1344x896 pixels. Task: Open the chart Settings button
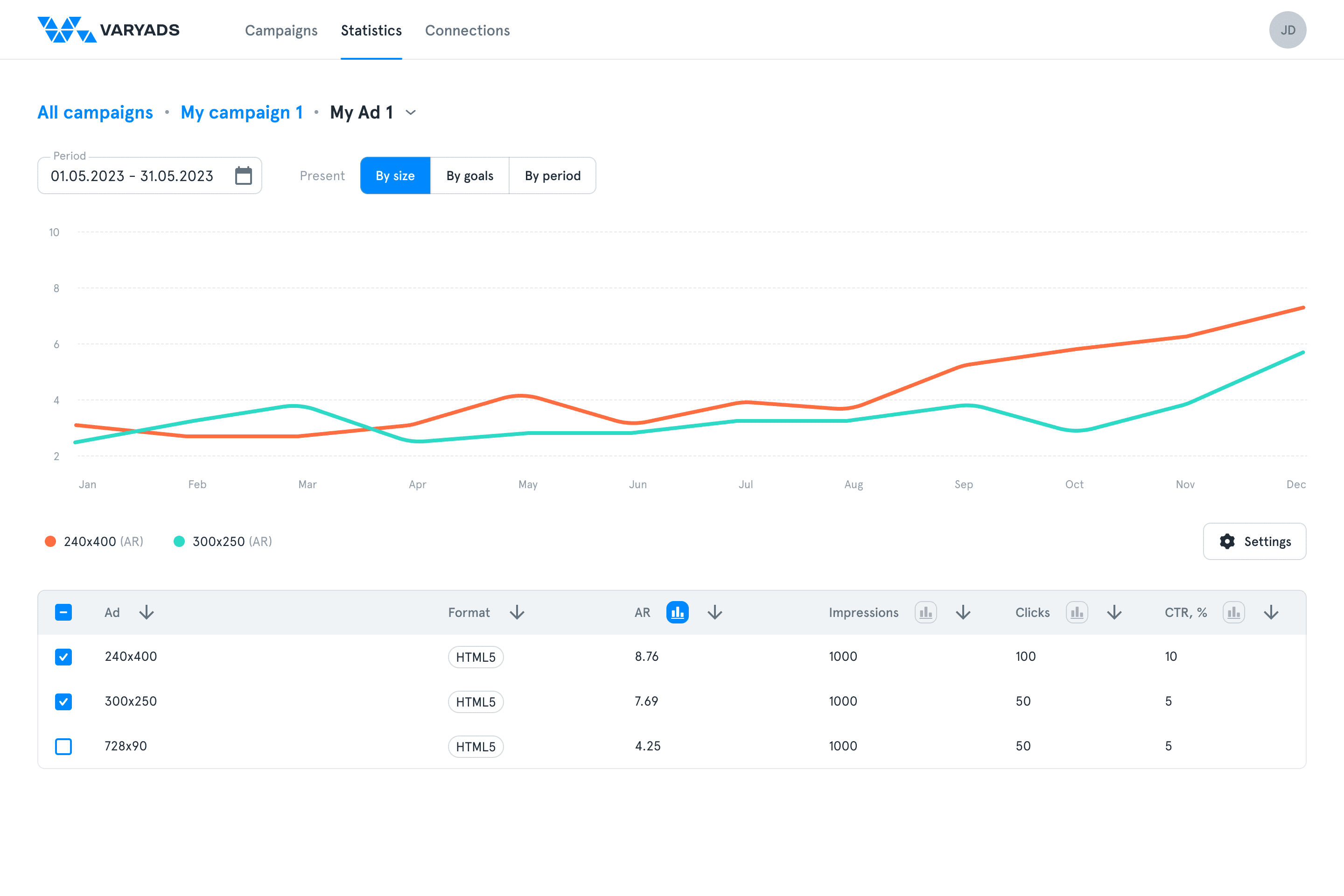pyautogui.click(x=1254, y=541)
